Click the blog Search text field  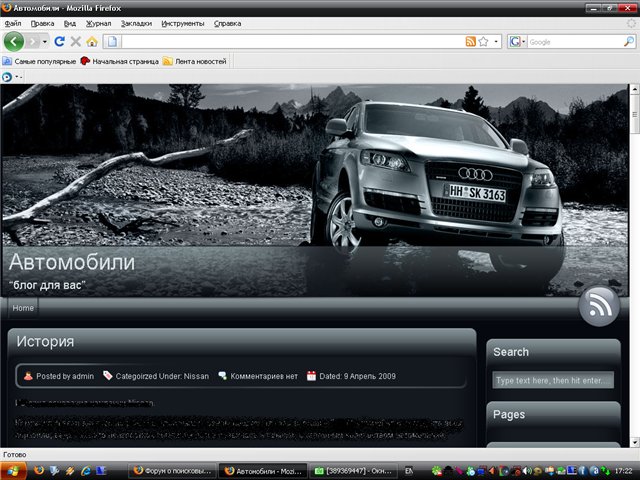click(552, 380)
